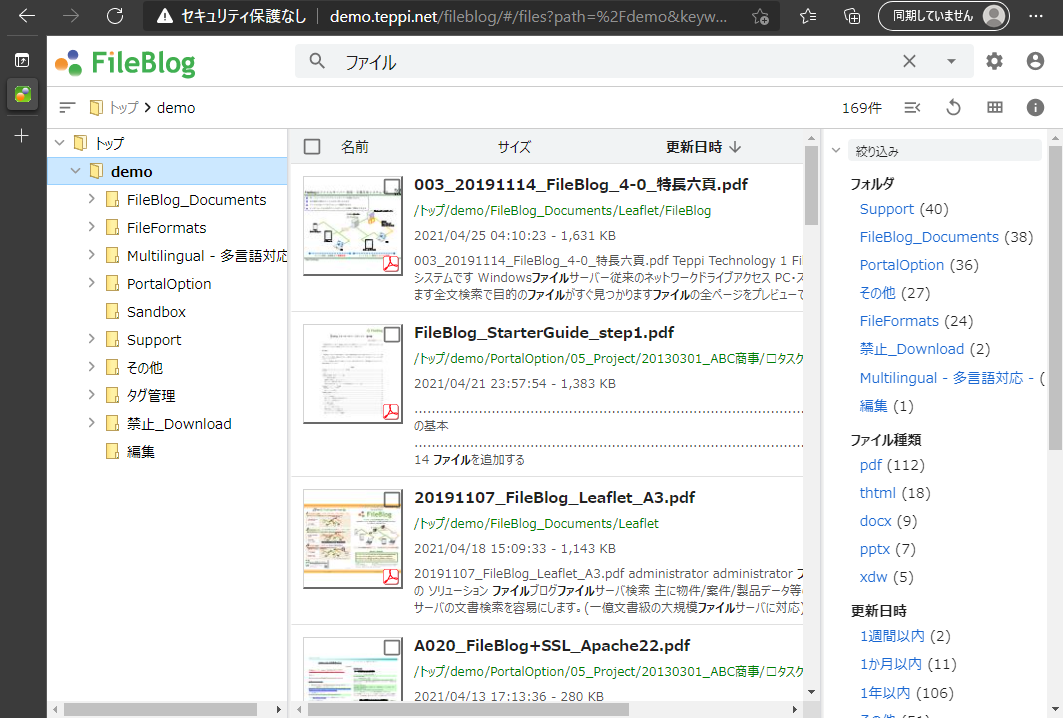Check the 20191107_FileBlog_Leaflet_A3 thumbnail checkbox

click(x=392, y=500)
